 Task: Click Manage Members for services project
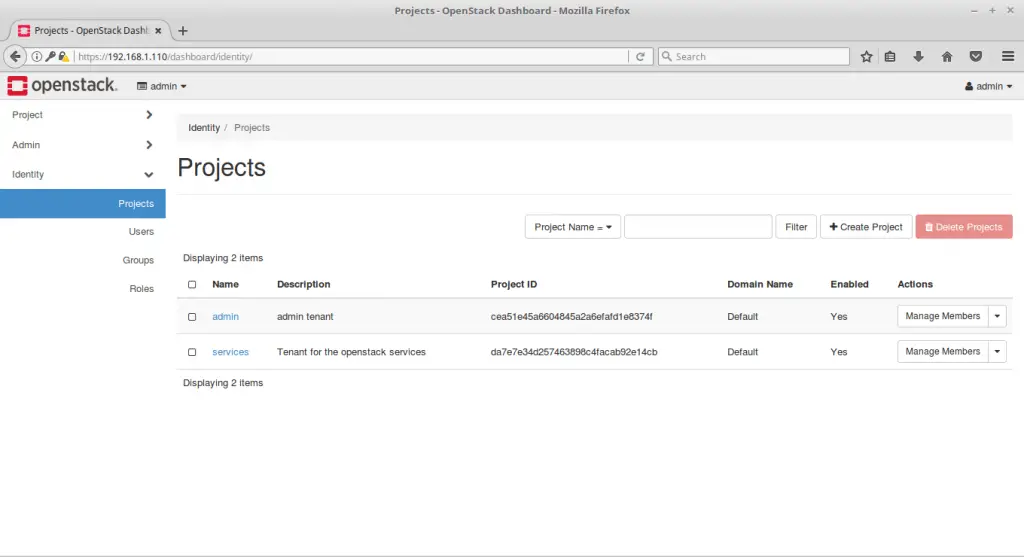tap(942, 351)
